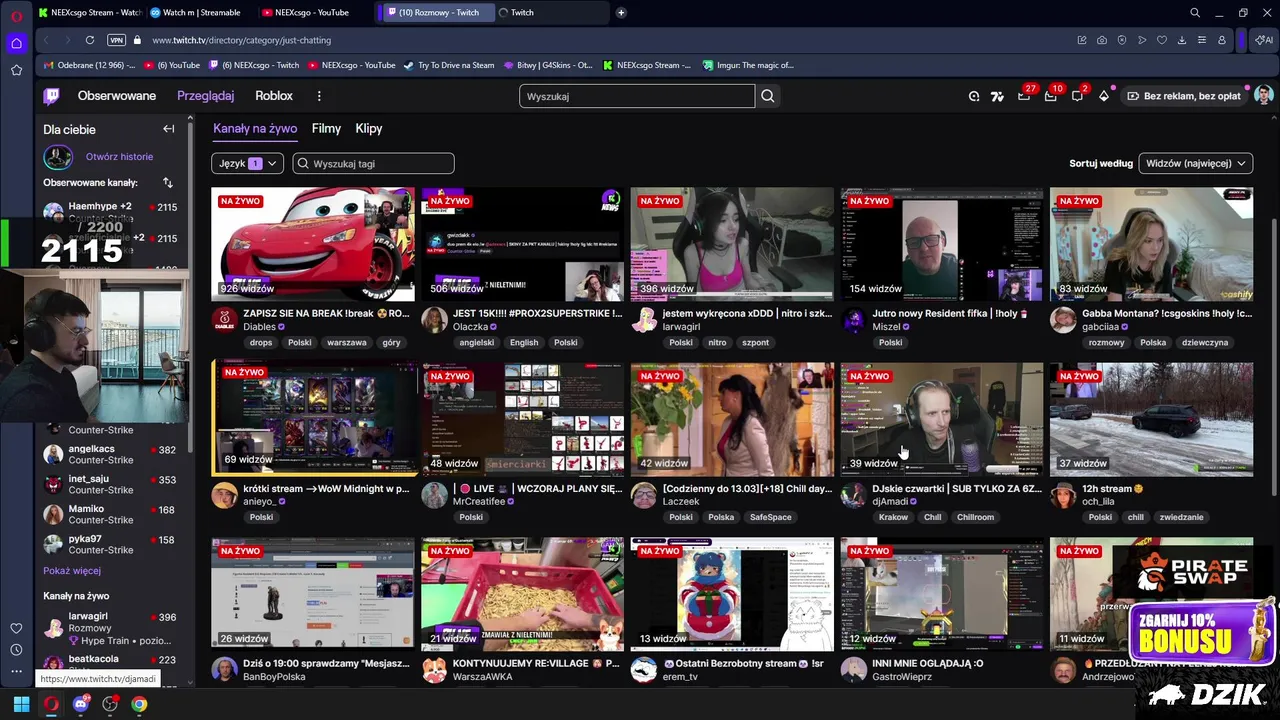Click Miszel channel name link
The image size is (1280, 720).
click(x=886, y=327)
